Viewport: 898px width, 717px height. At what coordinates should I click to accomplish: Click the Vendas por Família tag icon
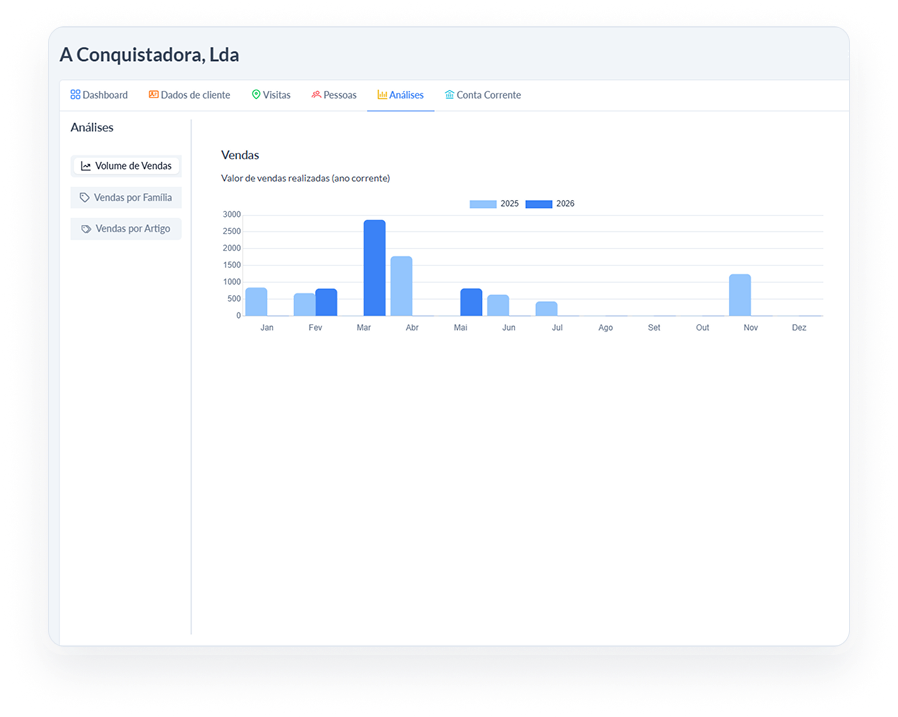[85, 198]
